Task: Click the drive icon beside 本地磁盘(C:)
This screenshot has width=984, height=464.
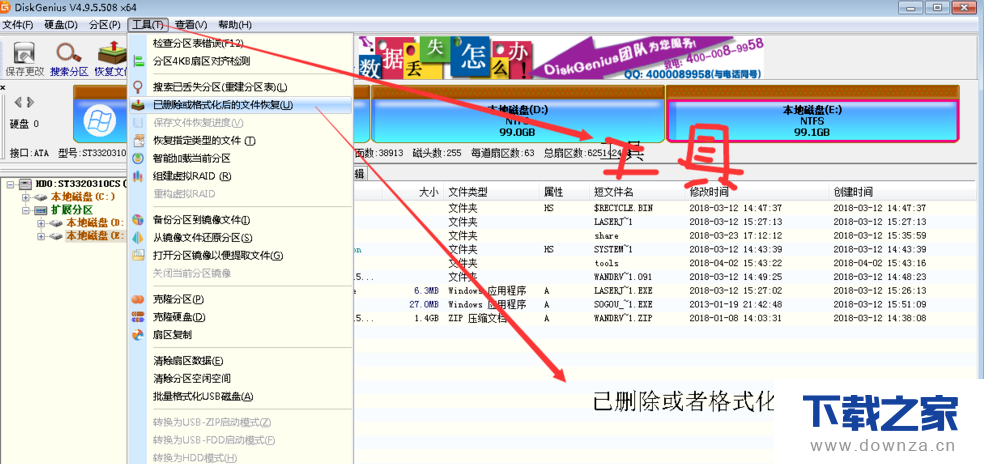Action: tap(42, 197)
